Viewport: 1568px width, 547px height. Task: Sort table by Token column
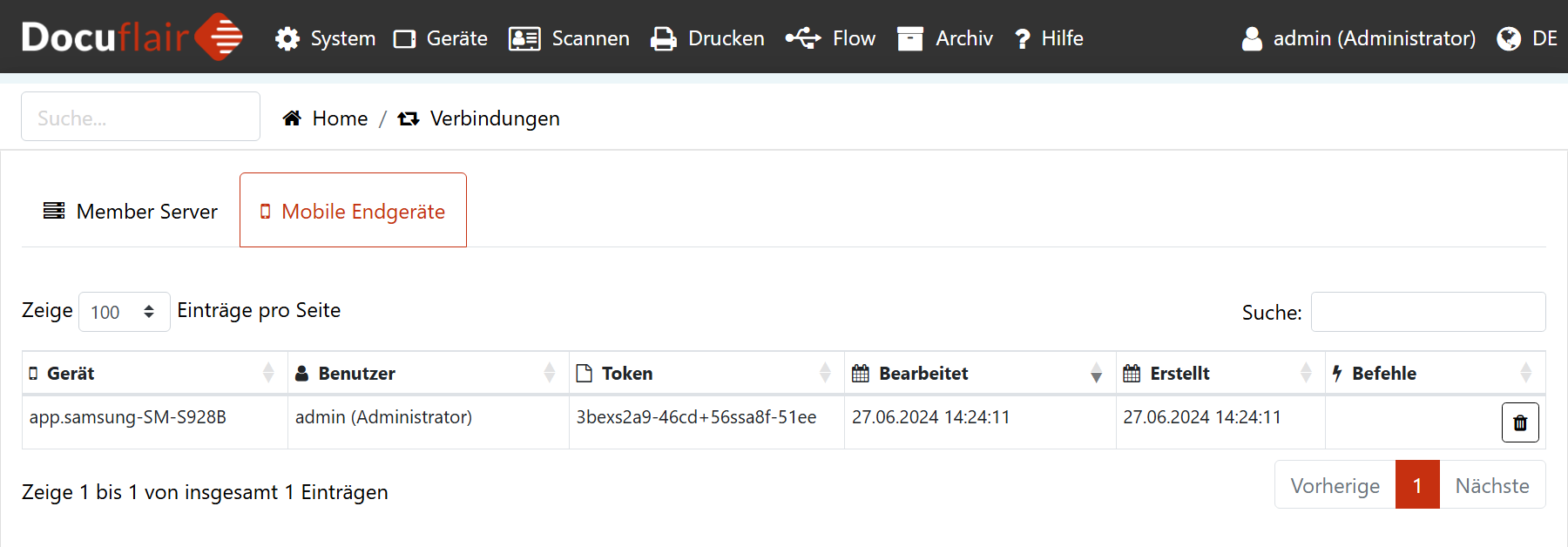click(x=707, y=373)
